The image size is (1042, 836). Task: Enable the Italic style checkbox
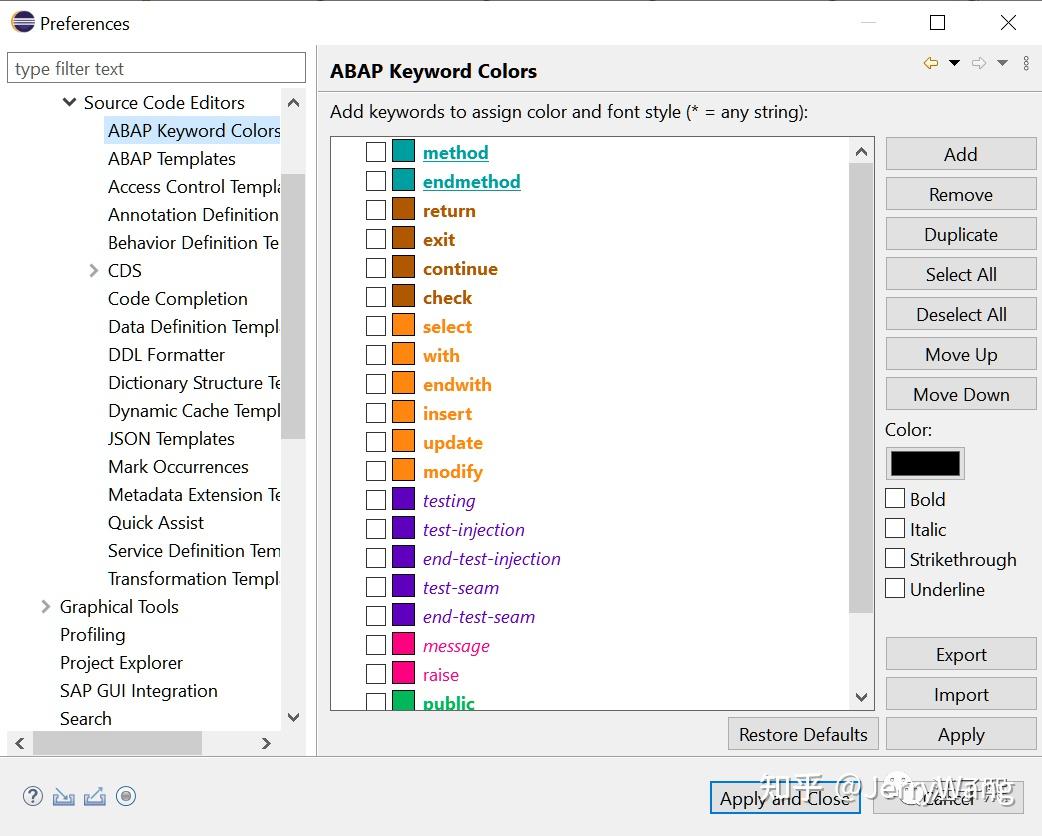click(x=894, y=529)
